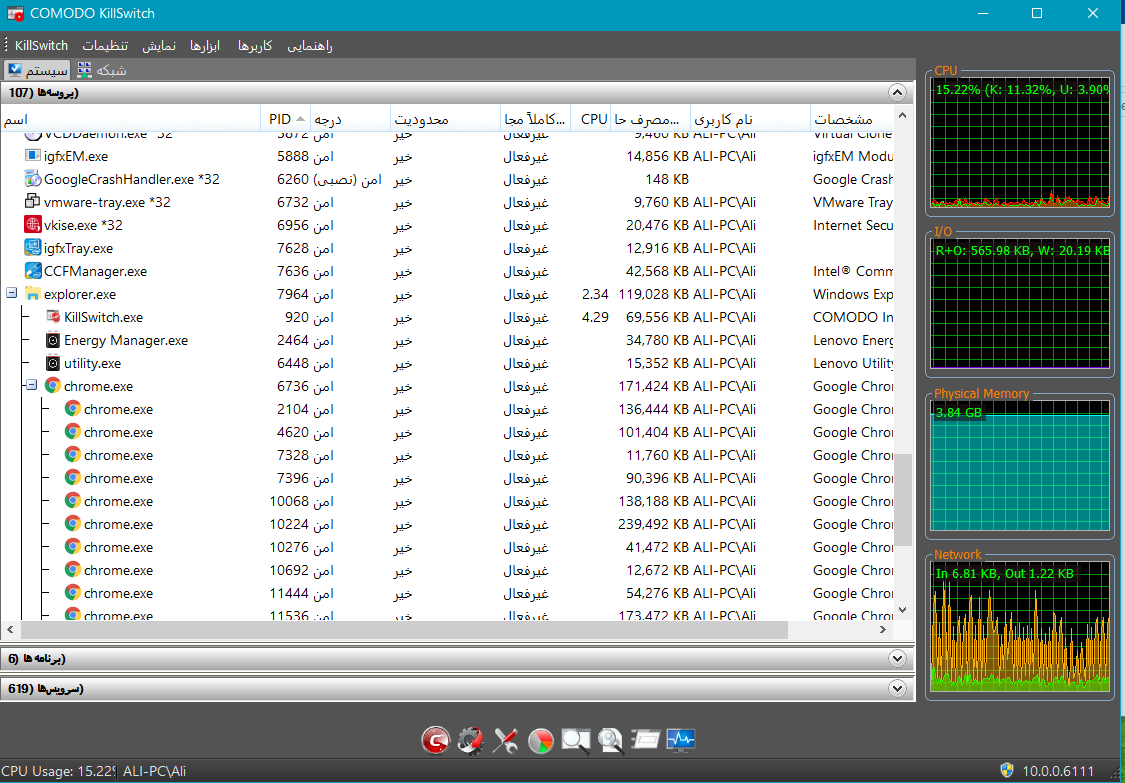Click the igfxTray.exe process icon
Image resolution: width=1125 pixels, height=783 pixels.
click(x=33, y=248)
